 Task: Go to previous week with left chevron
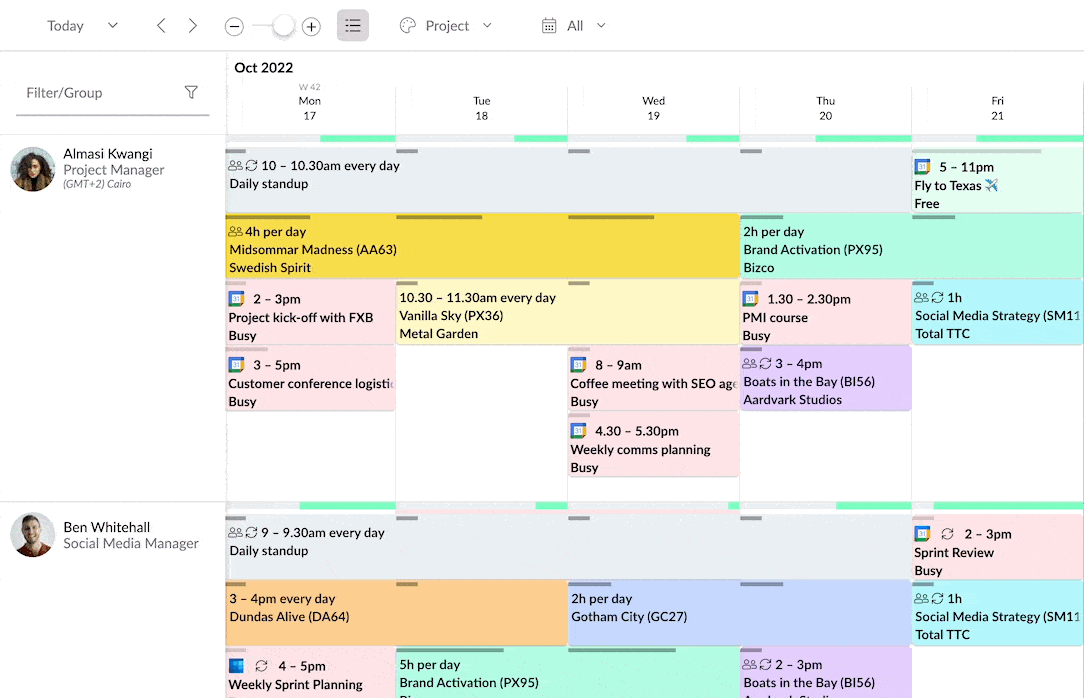(161, 26)
